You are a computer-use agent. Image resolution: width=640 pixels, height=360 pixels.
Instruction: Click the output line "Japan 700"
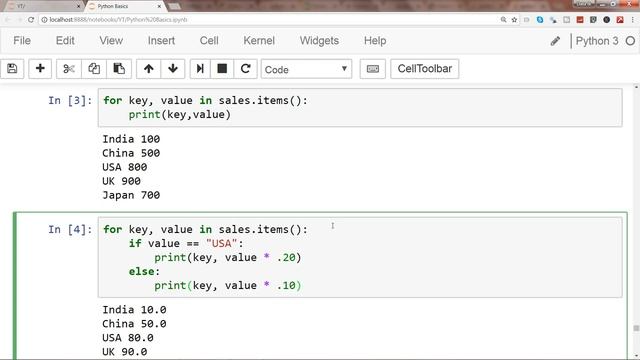[x=131, y=195]
